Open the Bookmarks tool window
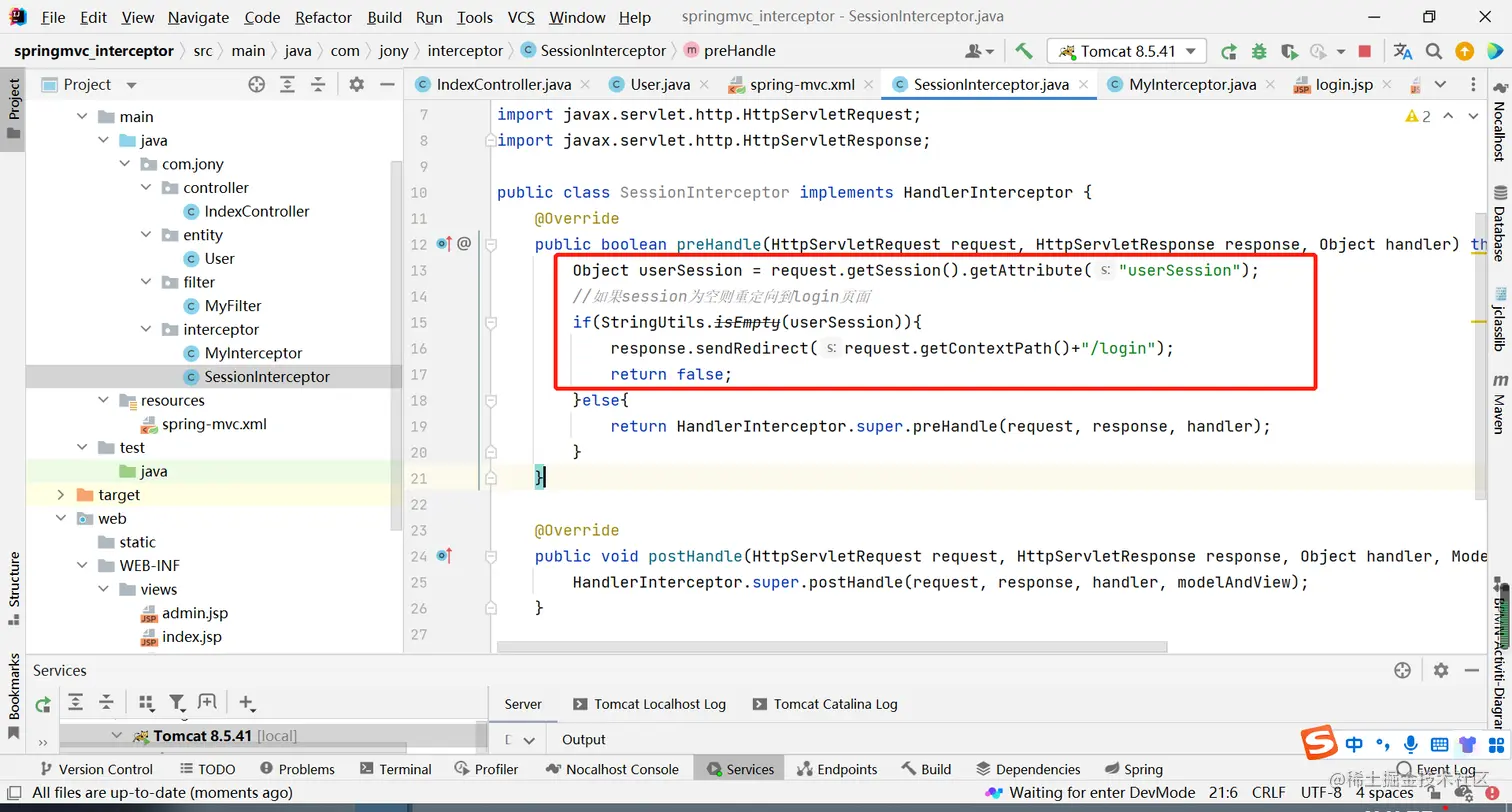 coord(14,696)
